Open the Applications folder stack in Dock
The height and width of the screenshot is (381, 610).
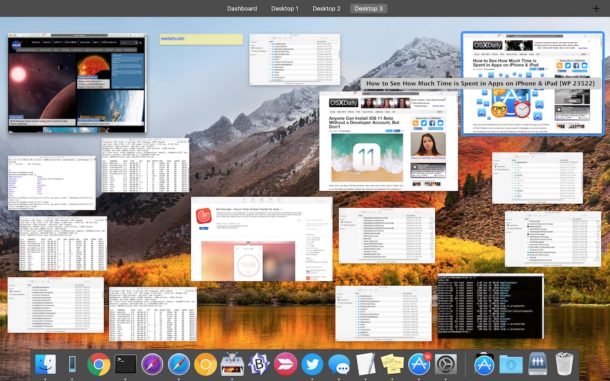pos(484,364)
